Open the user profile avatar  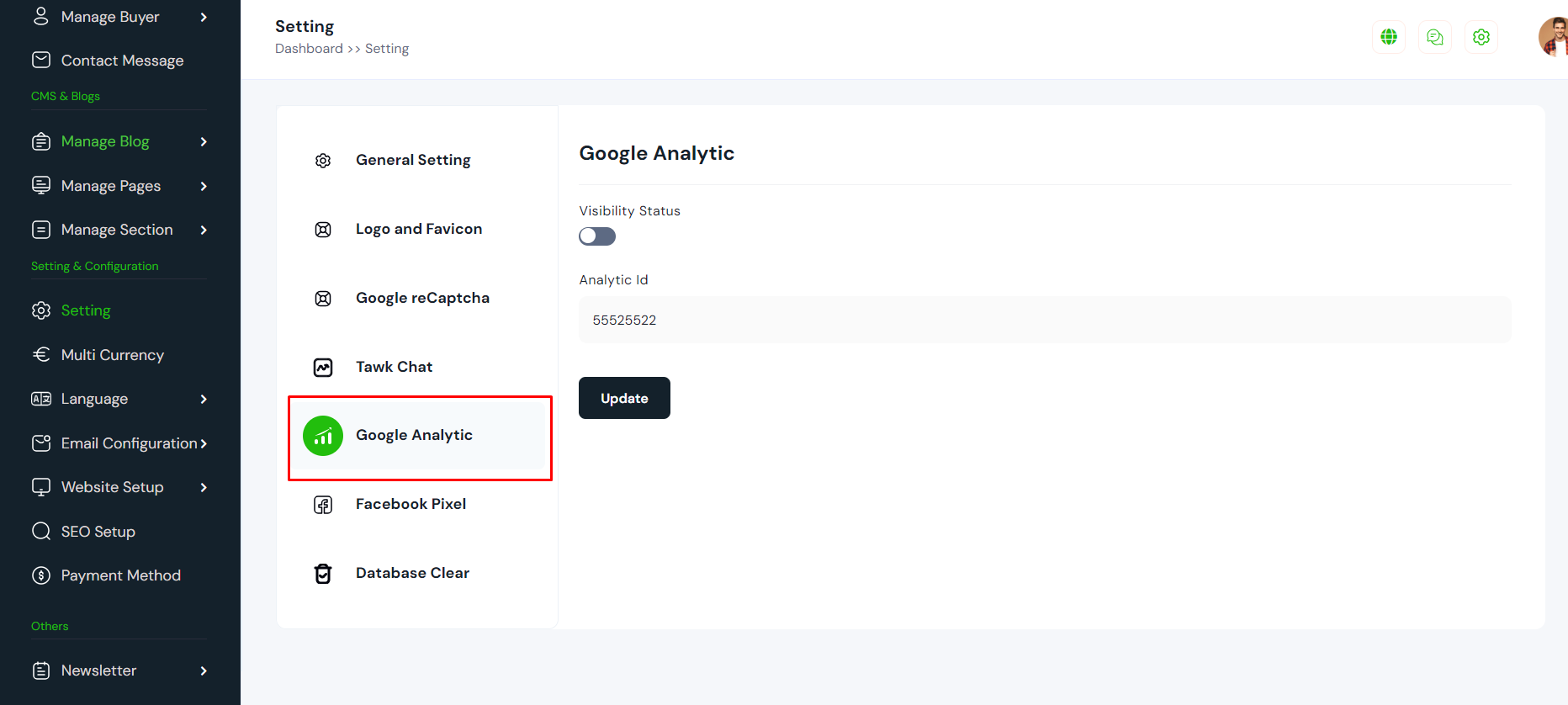click(1553, 37)
